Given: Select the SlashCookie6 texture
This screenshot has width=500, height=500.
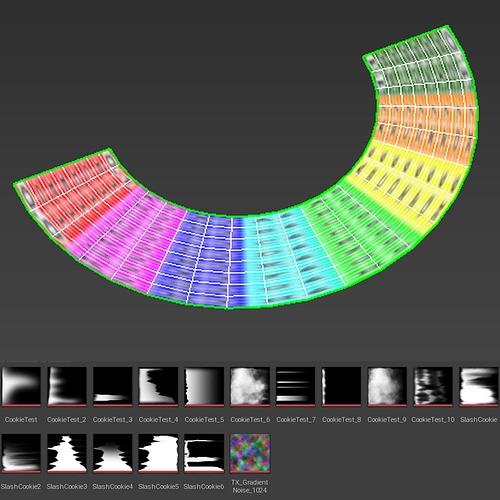Looking at the screenshot, I should (x=204, y=454).
